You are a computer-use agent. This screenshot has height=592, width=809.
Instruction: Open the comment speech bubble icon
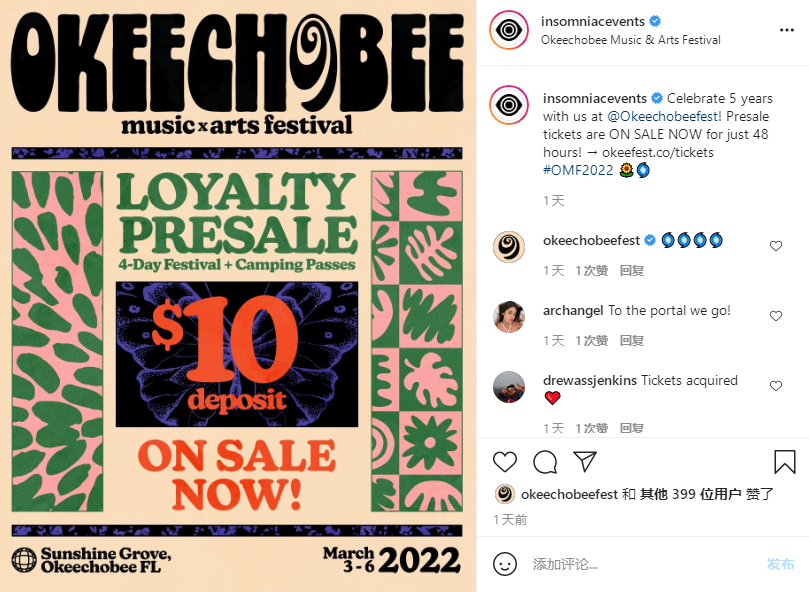[x=545, y=462]
